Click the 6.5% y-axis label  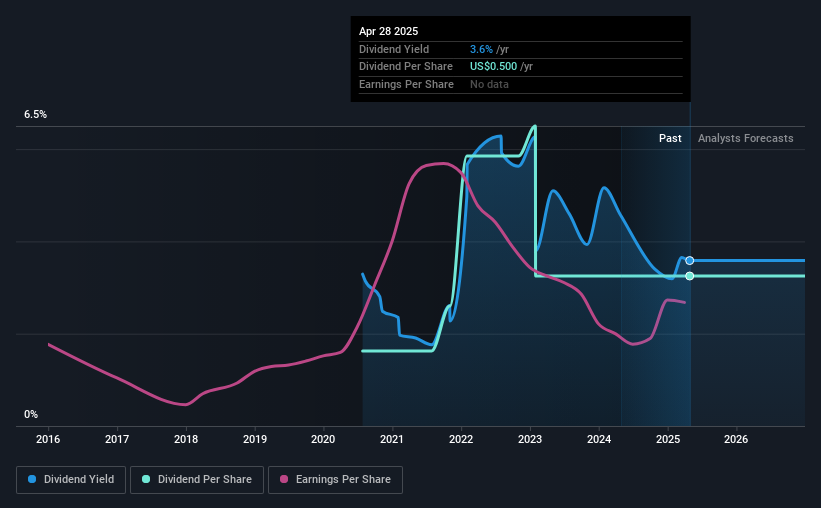pyautogui.click(x=36, y=115)
